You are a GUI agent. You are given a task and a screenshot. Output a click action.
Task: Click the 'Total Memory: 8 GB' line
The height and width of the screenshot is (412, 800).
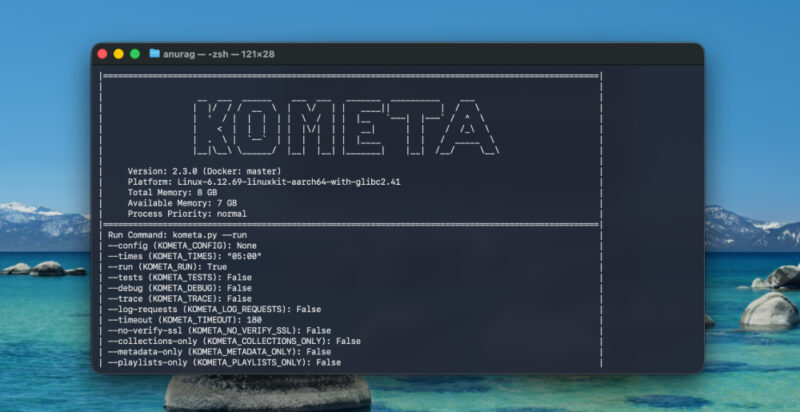pos(172,193)
